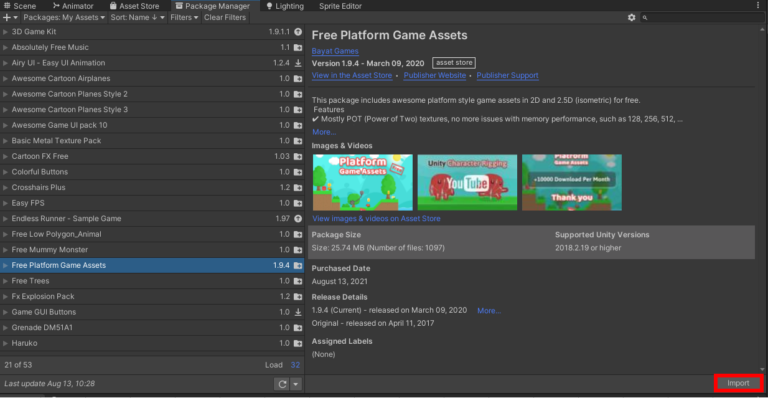The height and width of the screenshot is (398, 768).
Task: Click import icon for Free Mummy Monster
Action: pos(298,250)
